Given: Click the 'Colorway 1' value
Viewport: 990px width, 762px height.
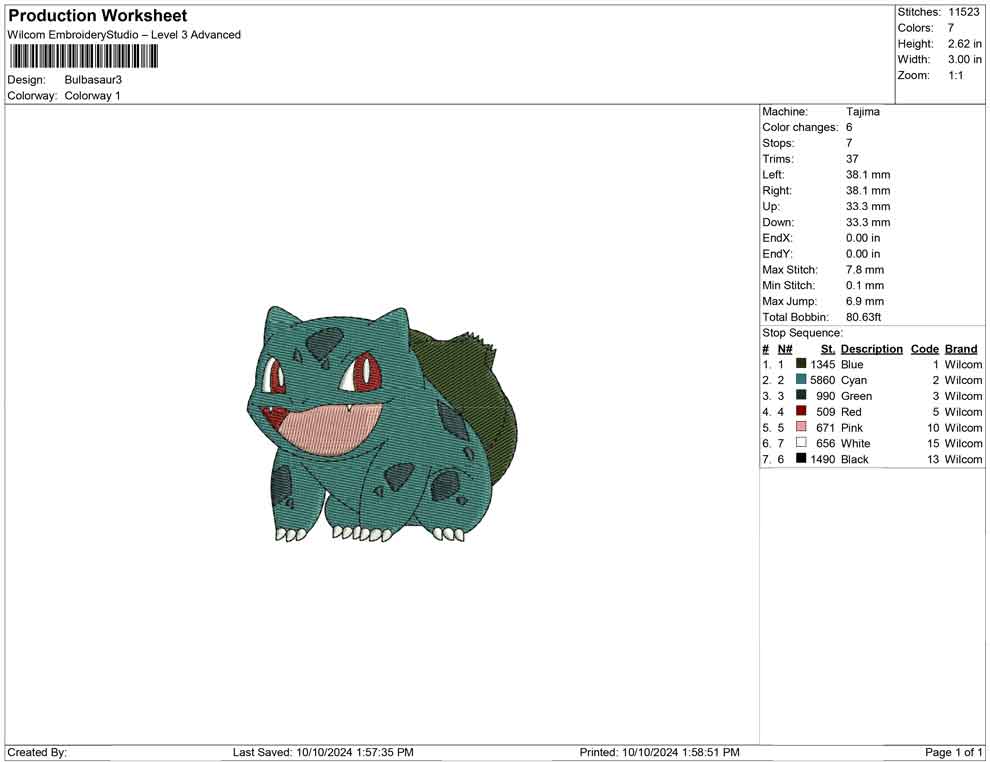Looking at the screenshot, I should [92, 95].
